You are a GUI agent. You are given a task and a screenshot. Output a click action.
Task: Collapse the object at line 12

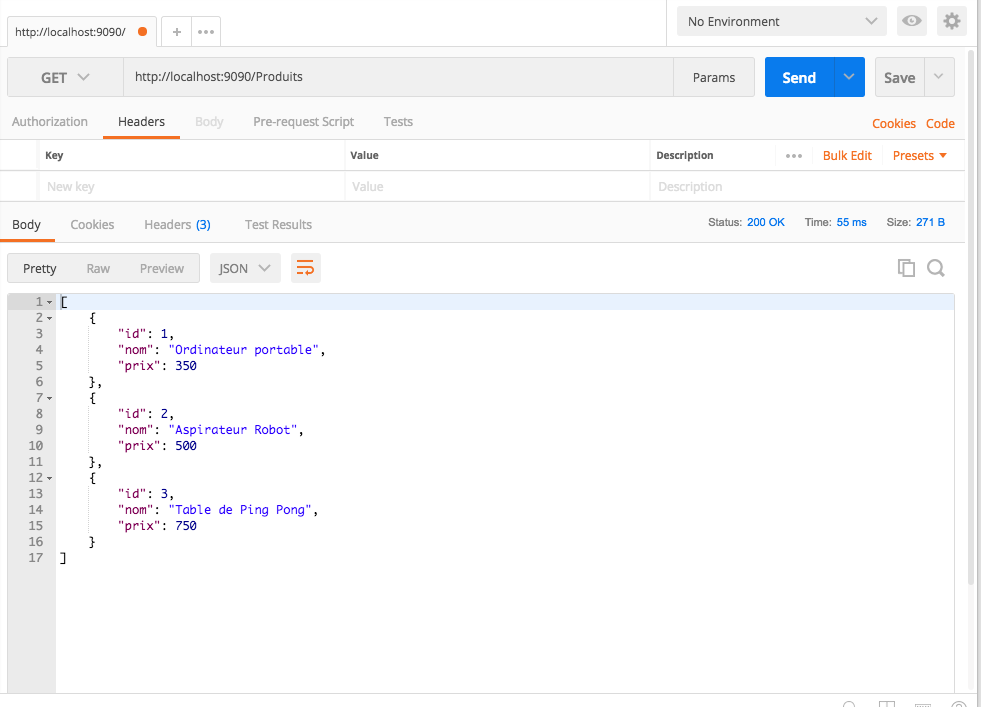[x=49, y=479]
